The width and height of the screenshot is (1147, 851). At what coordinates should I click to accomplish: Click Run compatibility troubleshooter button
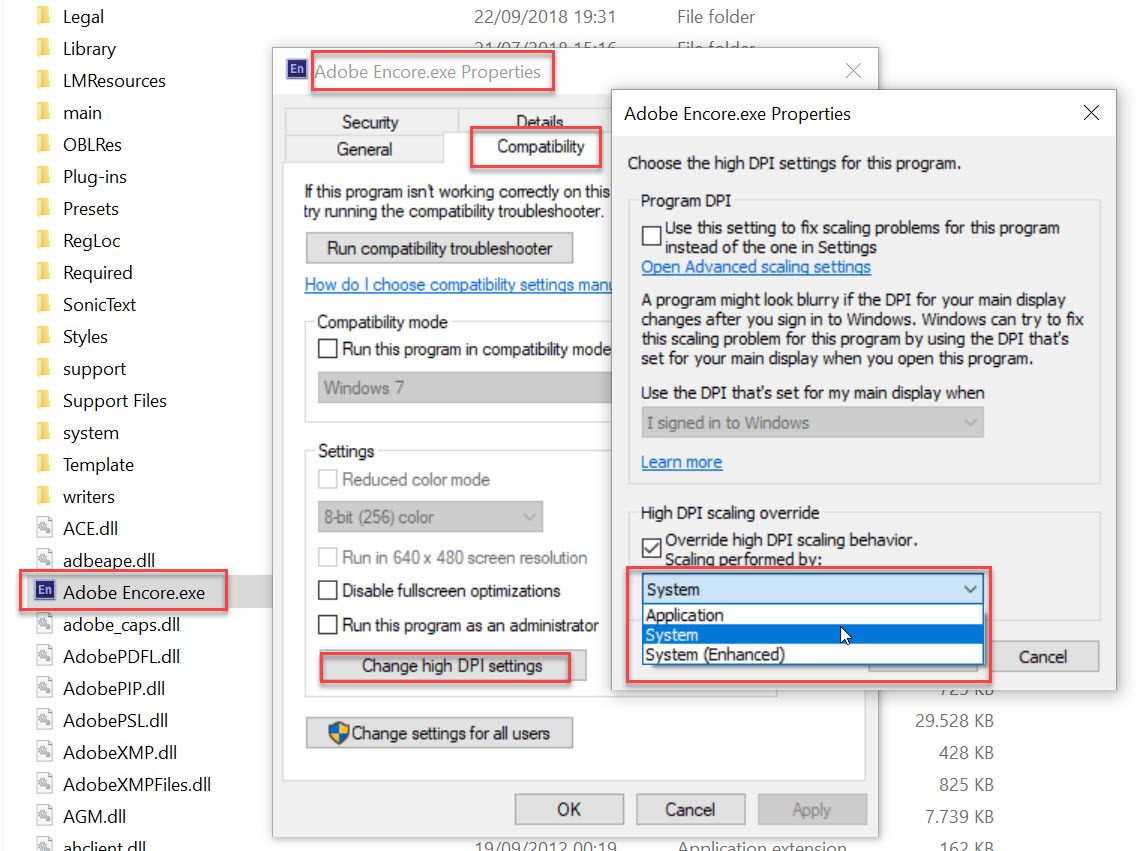[442, 248]
